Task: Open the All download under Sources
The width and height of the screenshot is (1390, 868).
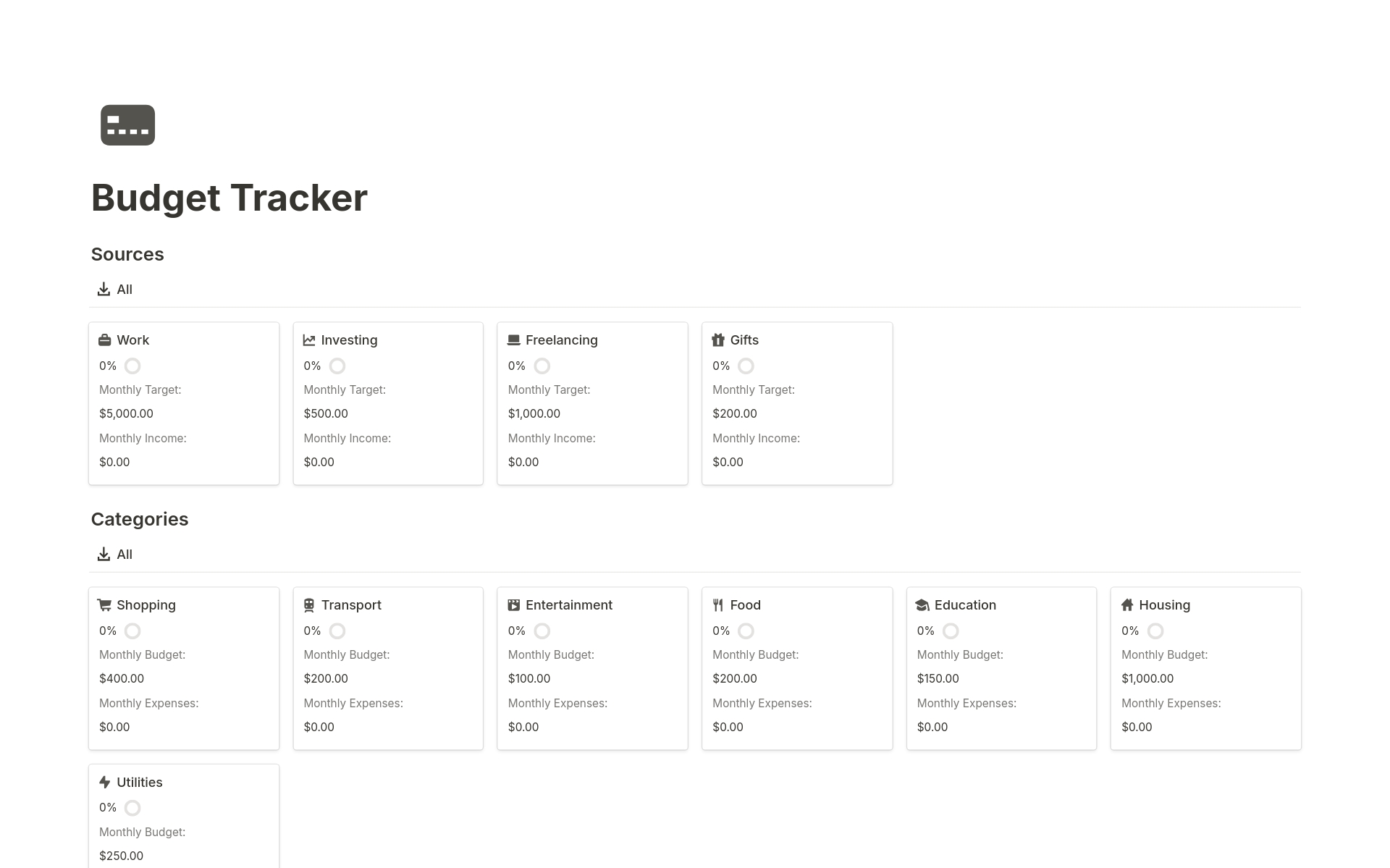Action: click(114, 289)
